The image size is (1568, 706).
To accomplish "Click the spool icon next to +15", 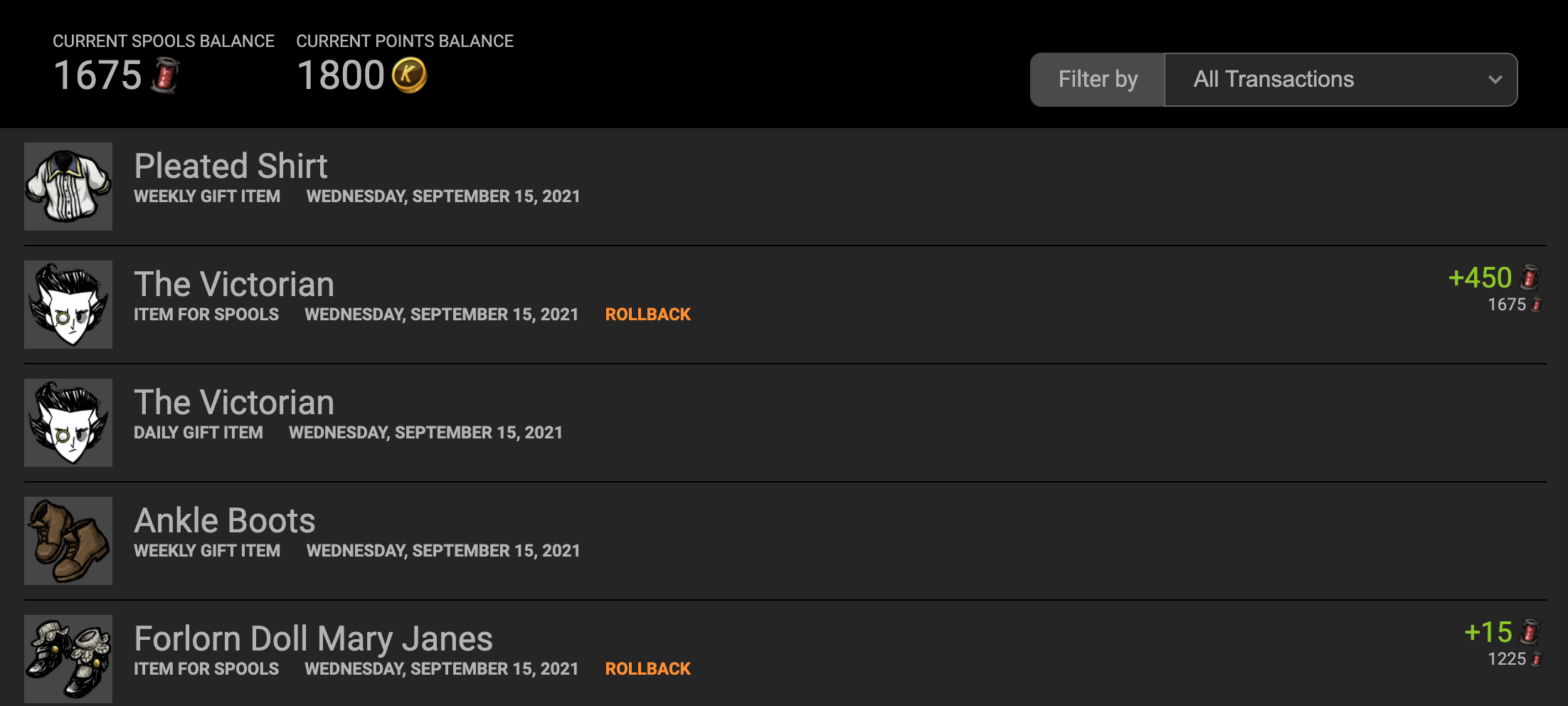I will coord(1530,632).
